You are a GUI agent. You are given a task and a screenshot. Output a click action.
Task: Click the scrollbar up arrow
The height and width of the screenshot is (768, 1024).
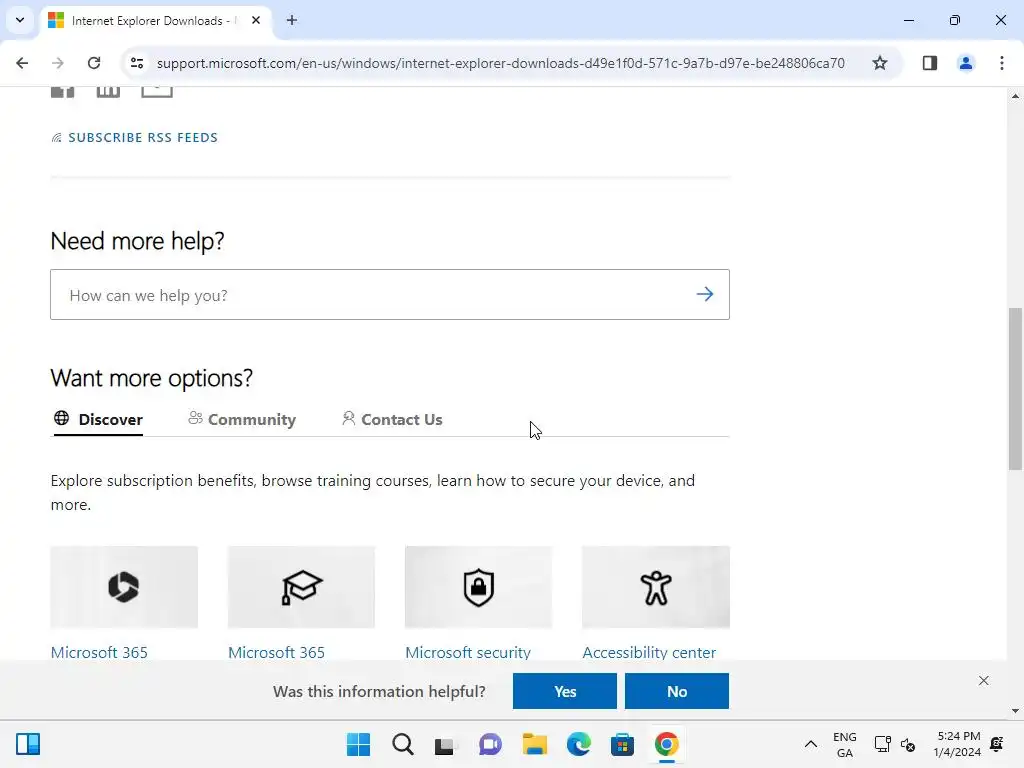click(x=1015, y=96)
